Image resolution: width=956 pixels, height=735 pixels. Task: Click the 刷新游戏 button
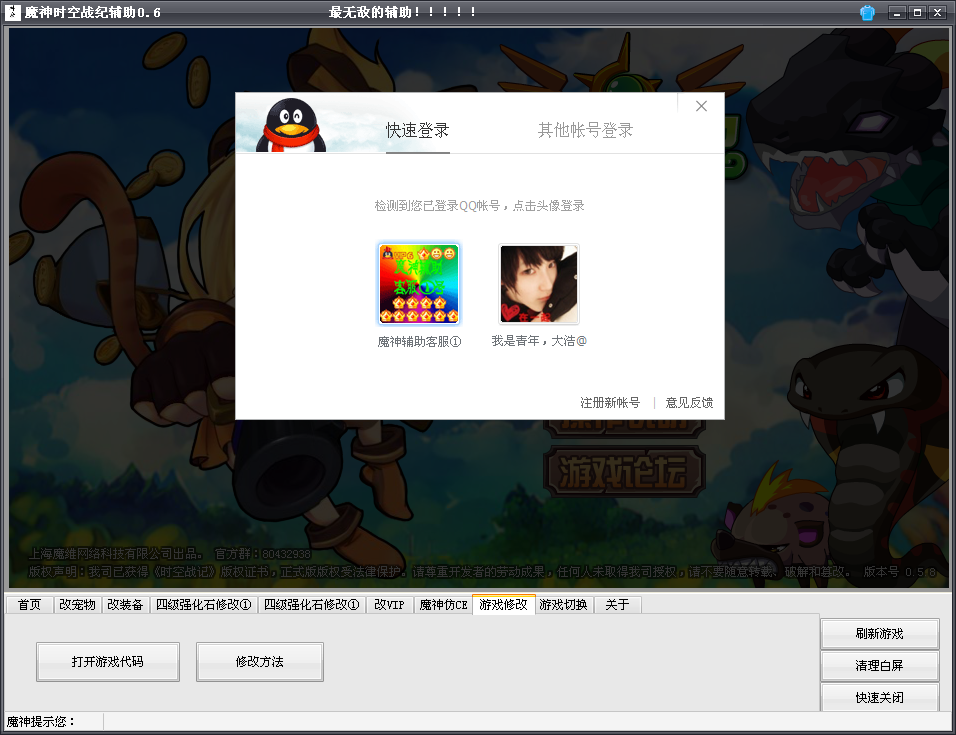[x=879, y=633]
